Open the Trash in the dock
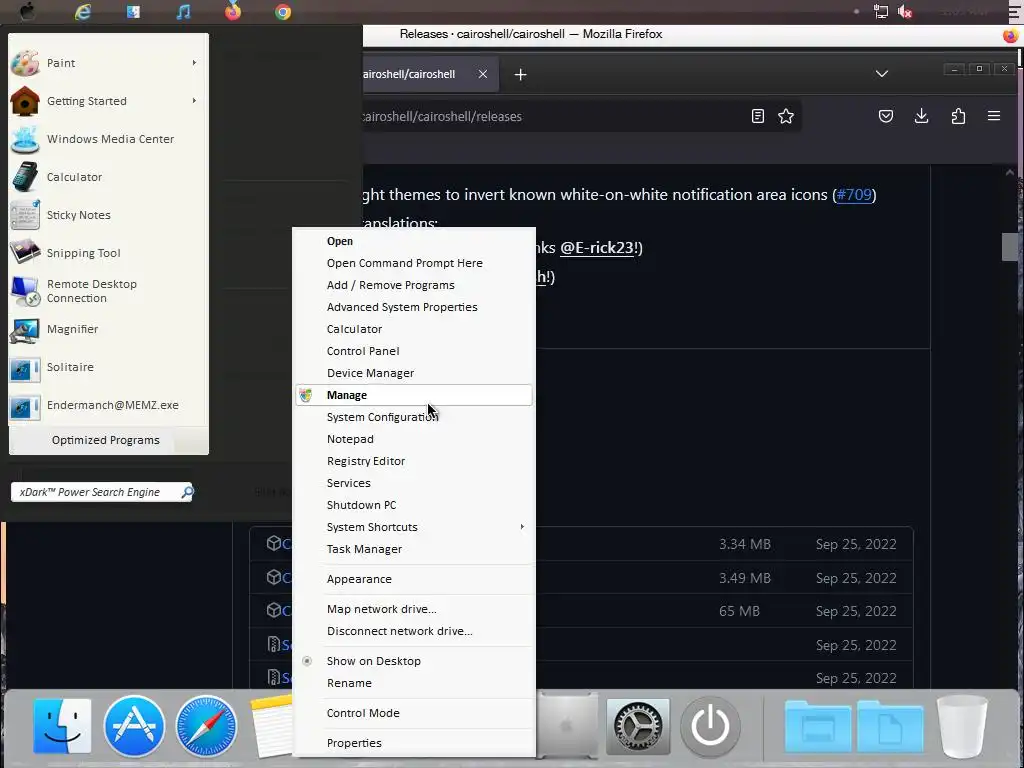 click(962, 726)
